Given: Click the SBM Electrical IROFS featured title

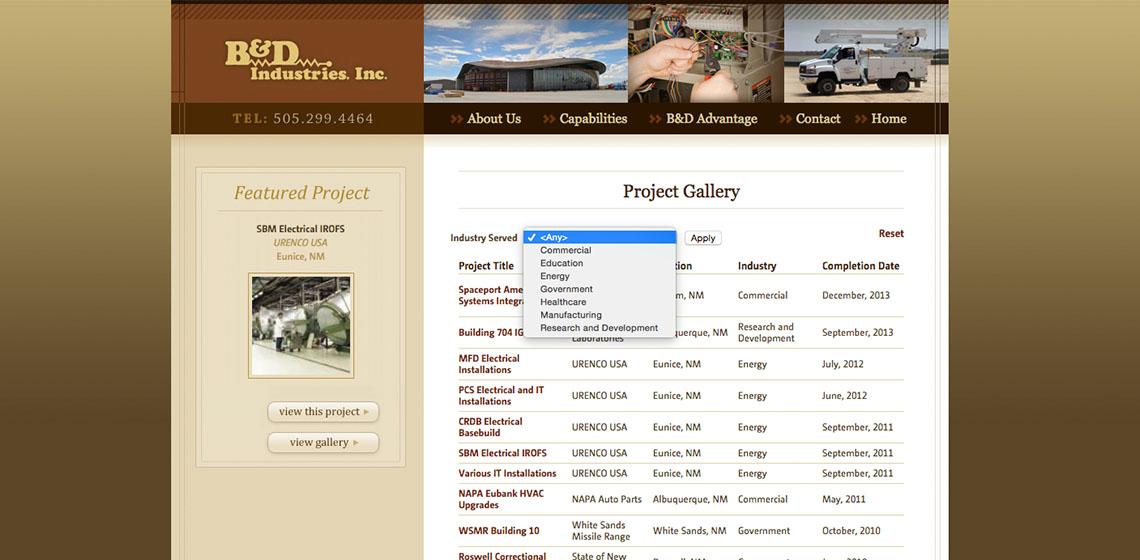Looking at the screenshot, I should pos(300,229).
